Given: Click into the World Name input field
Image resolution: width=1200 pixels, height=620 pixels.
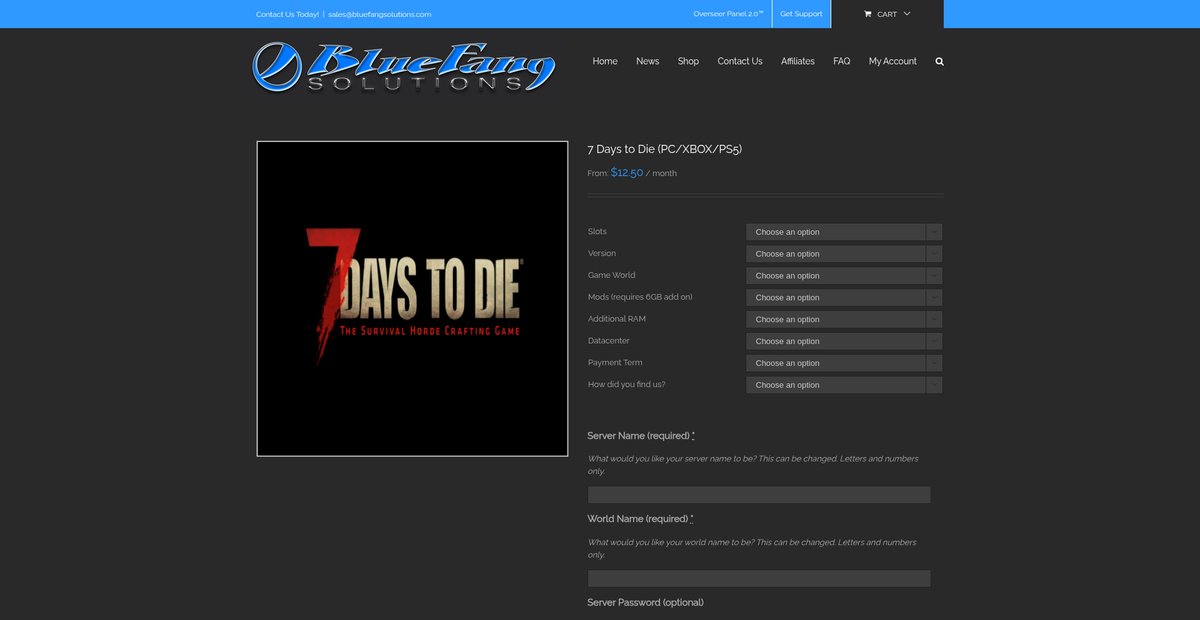Looking at the screenshot, I should [x=759, y=579].
